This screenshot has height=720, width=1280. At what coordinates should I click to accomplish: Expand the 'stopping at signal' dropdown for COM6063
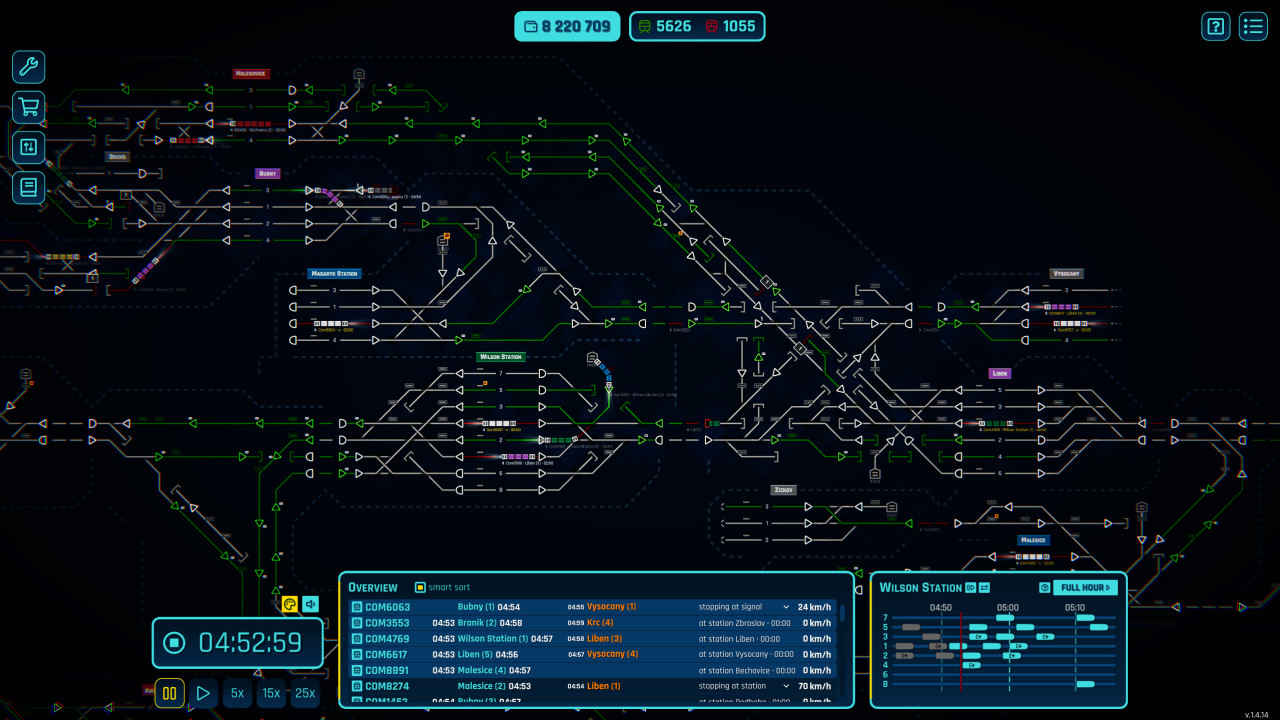click(788, 606)
